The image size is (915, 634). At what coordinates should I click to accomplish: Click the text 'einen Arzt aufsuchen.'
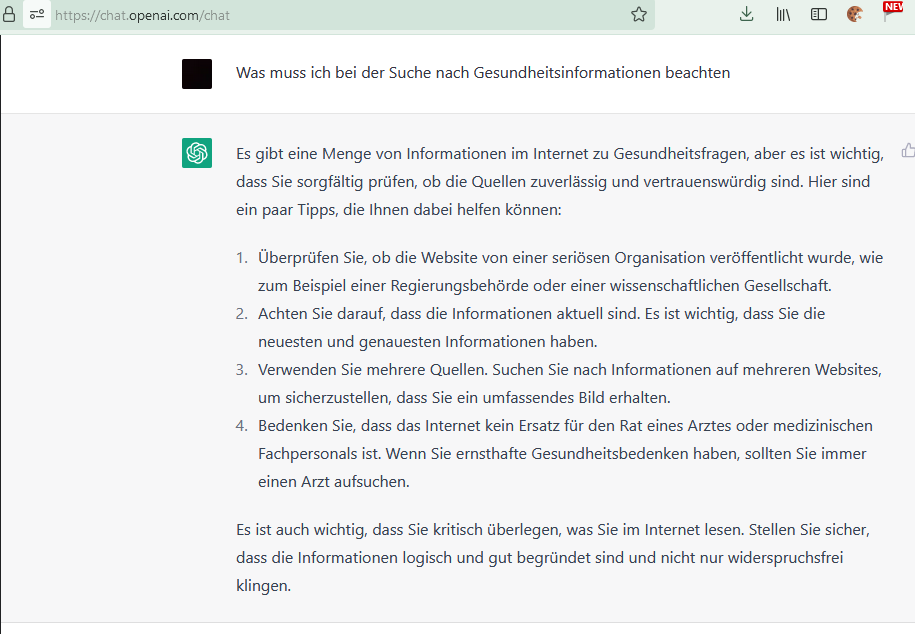pyautogui.click(x=334, y=482)
